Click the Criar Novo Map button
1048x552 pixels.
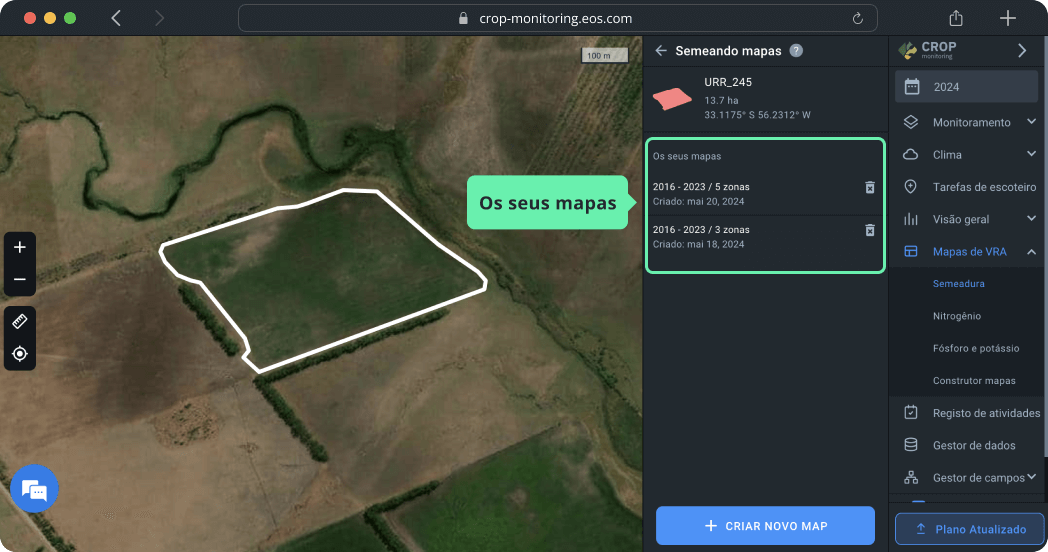(765, 526)
